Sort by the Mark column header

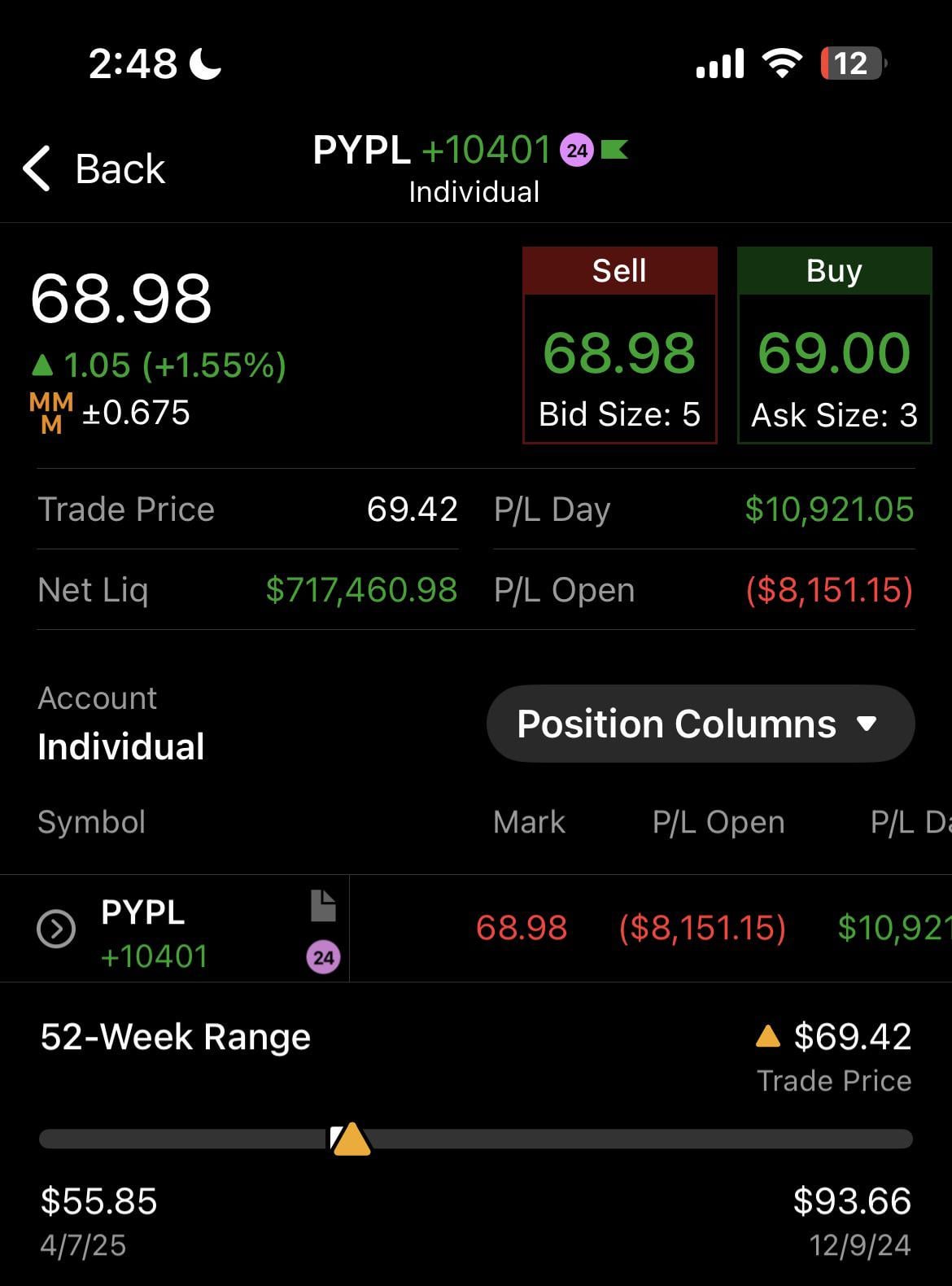click(529, 822)
